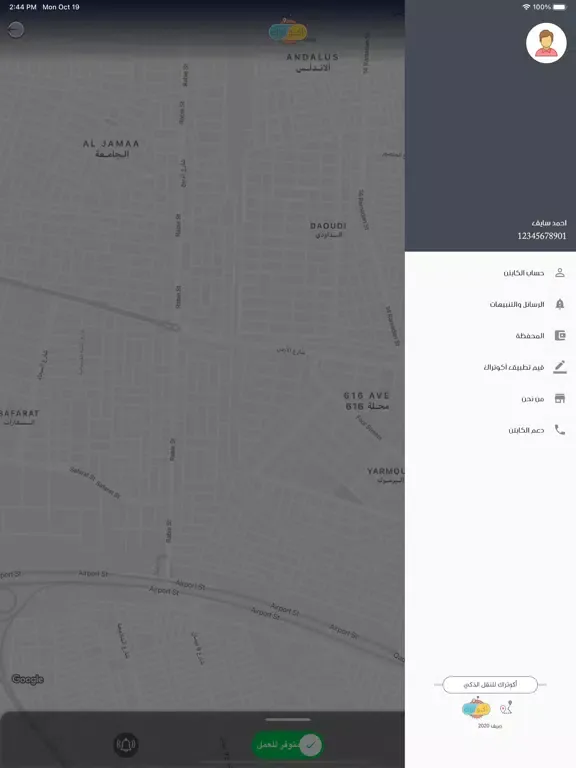The image size is (576, 768).
Task: Tap the colorful logo in drawer footer
Action: (x=476, y=708)
